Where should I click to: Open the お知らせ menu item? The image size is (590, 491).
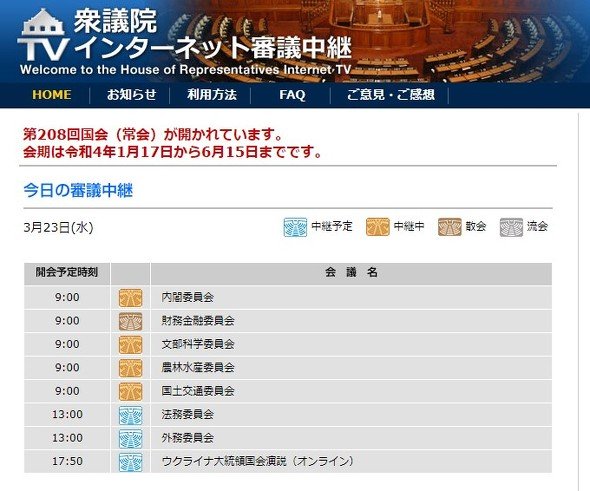pyautogui.click(x=131, y=94)
